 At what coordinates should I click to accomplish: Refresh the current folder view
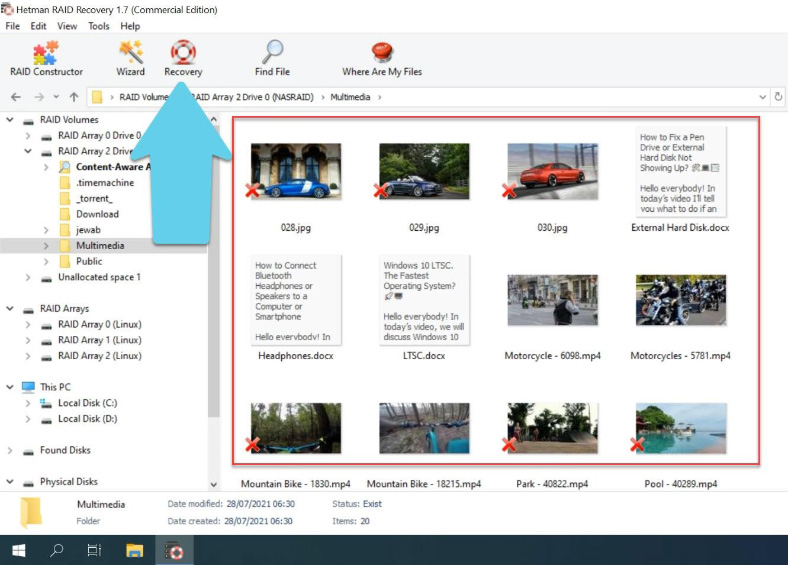tap(778, 97)
